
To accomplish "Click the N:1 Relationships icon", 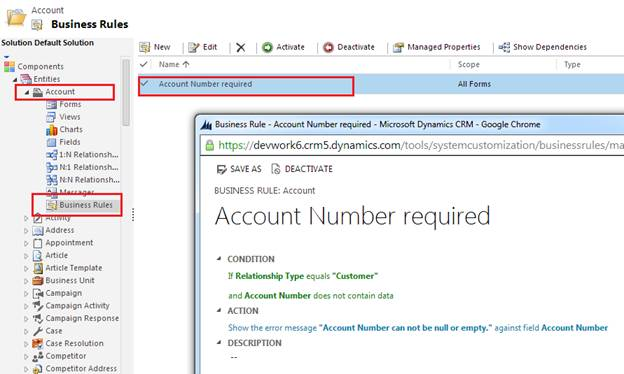I will [52, 168].
